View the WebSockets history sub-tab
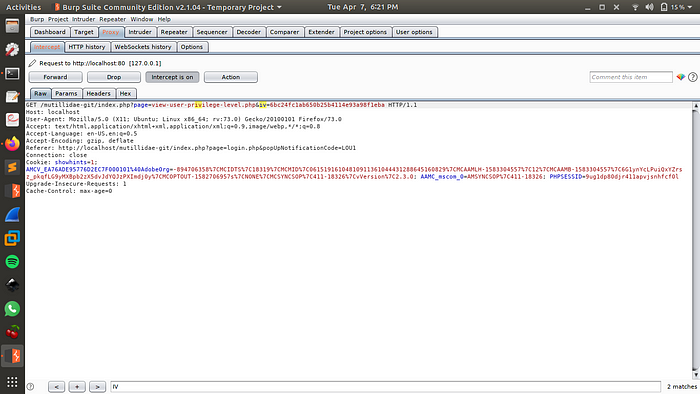 point(143,47)
